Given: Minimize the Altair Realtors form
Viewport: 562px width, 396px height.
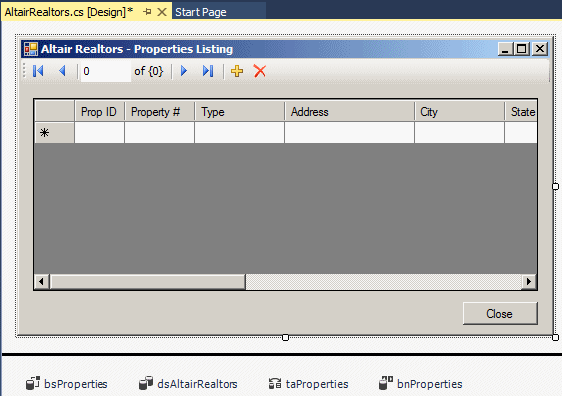Looking at the screenshot, I should [x=505, y=49].
